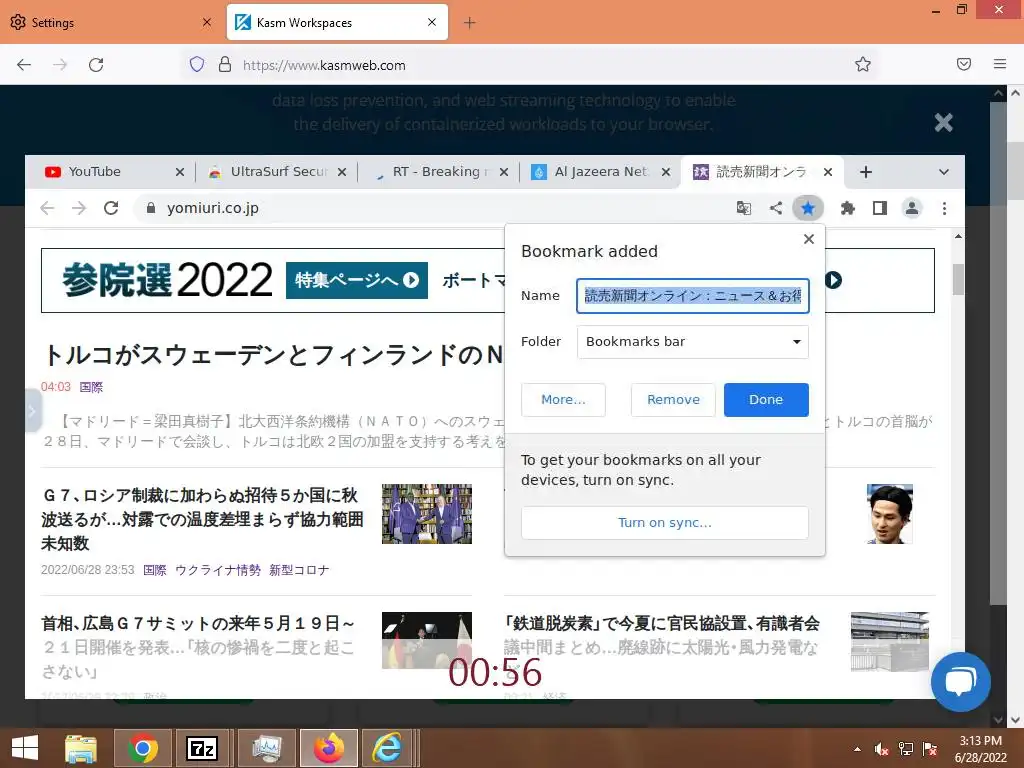Click the More... button
This screenshot has width=1024, height=768.
pyautogui.click(x=563, y=400)
